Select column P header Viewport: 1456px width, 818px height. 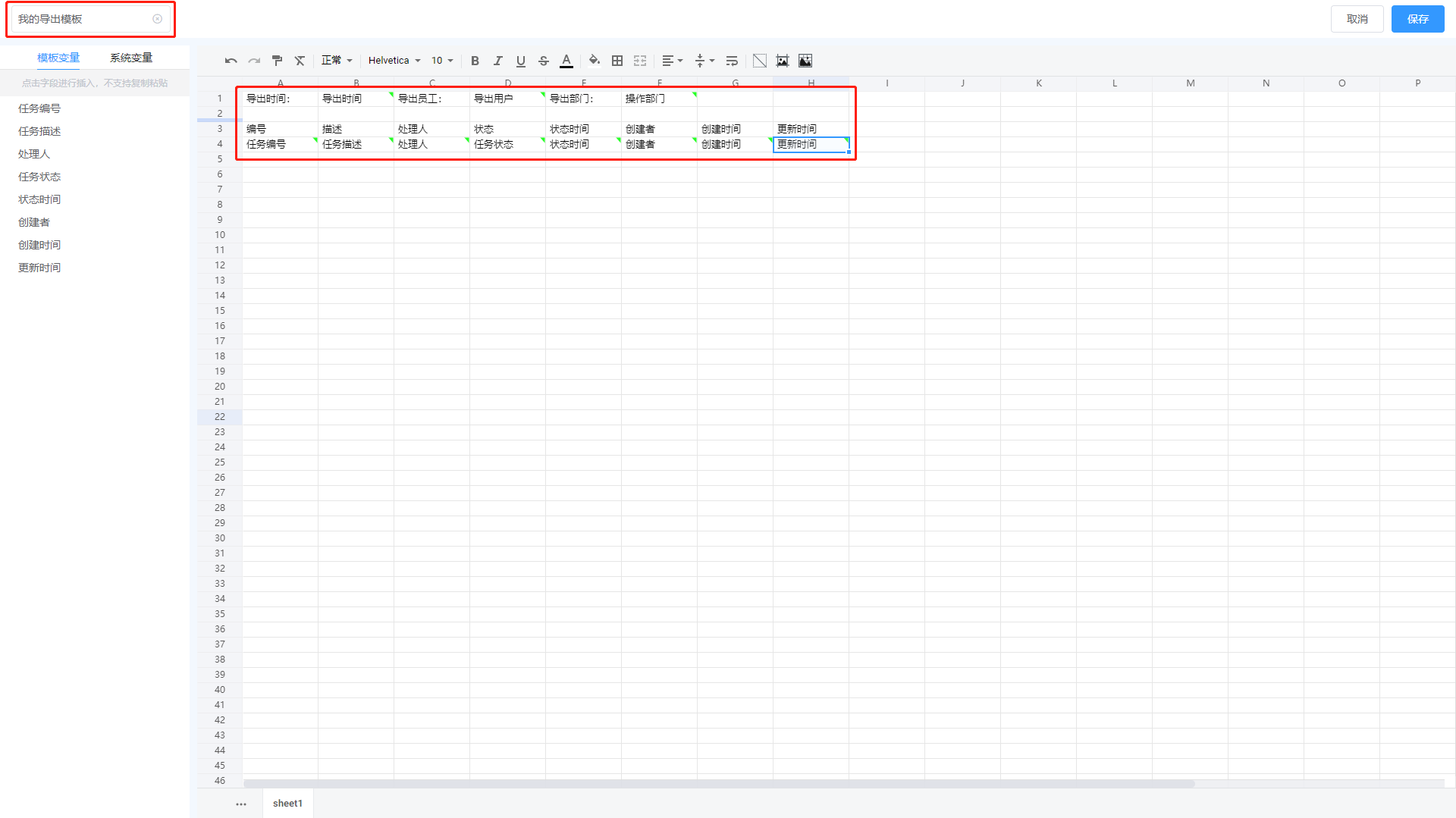click(x=1418, y=83)
